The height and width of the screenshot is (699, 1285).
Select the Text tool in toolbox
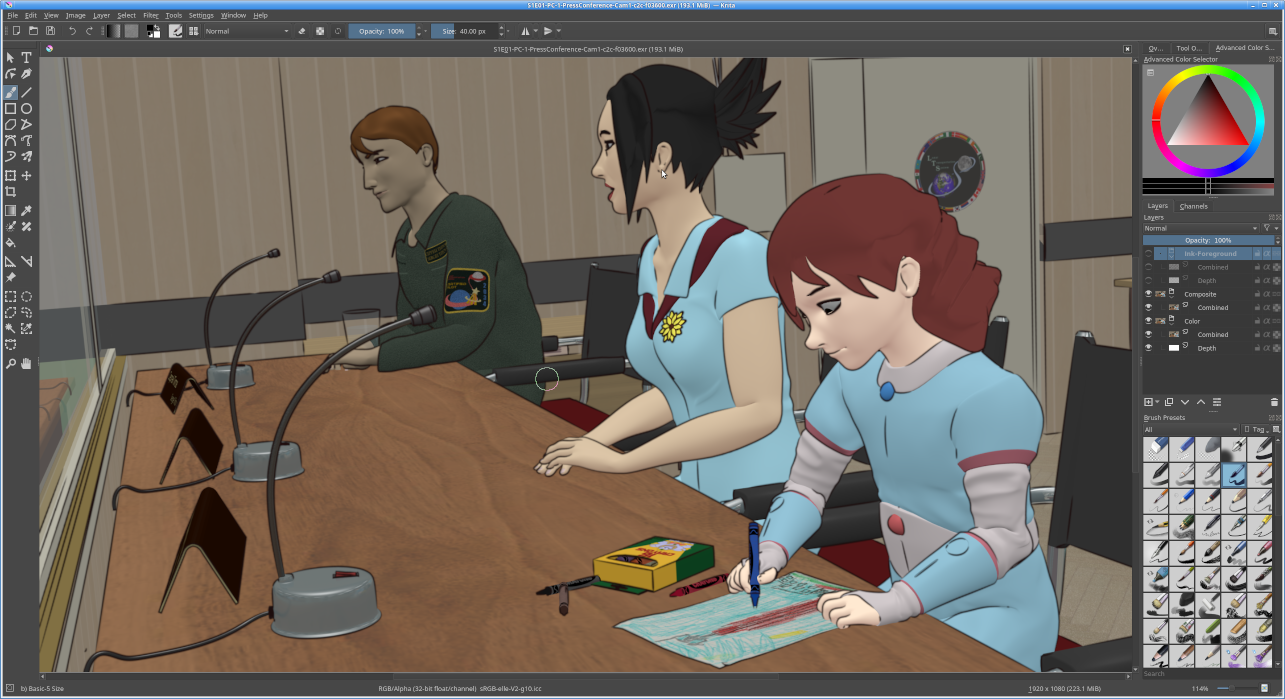pos(27,58)
